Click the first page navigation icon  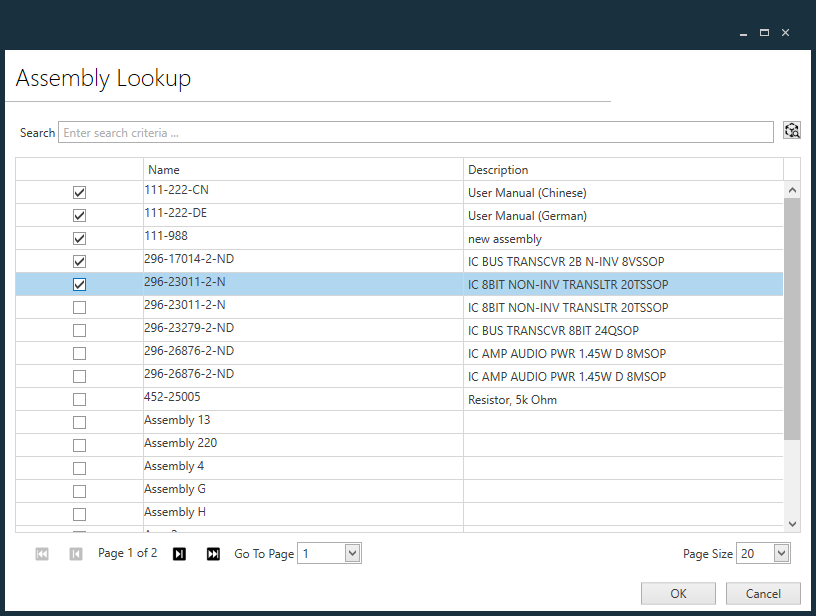pyautogui.click(x=41, y=553)
